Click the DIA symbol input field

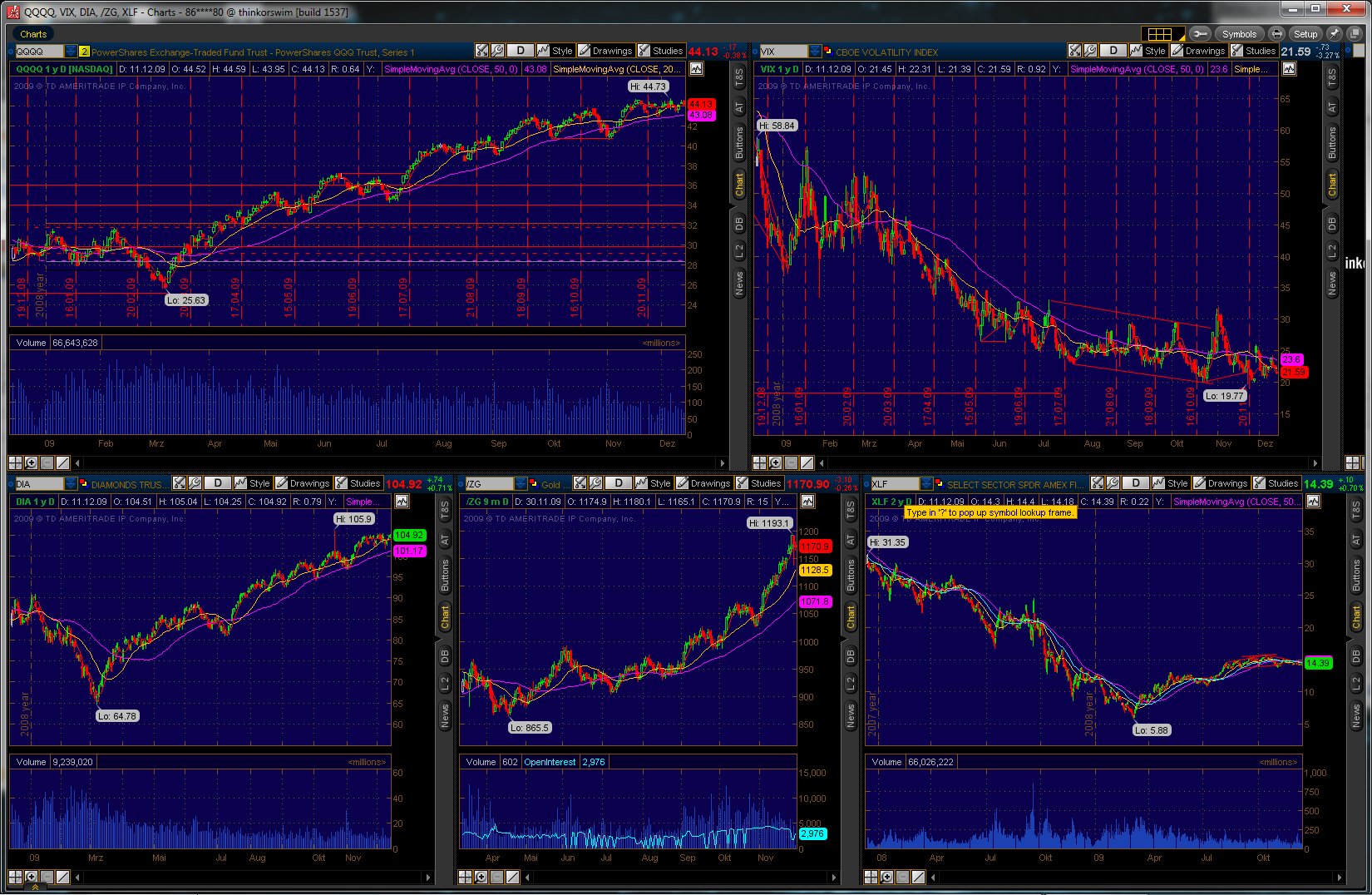click(39, 484)
